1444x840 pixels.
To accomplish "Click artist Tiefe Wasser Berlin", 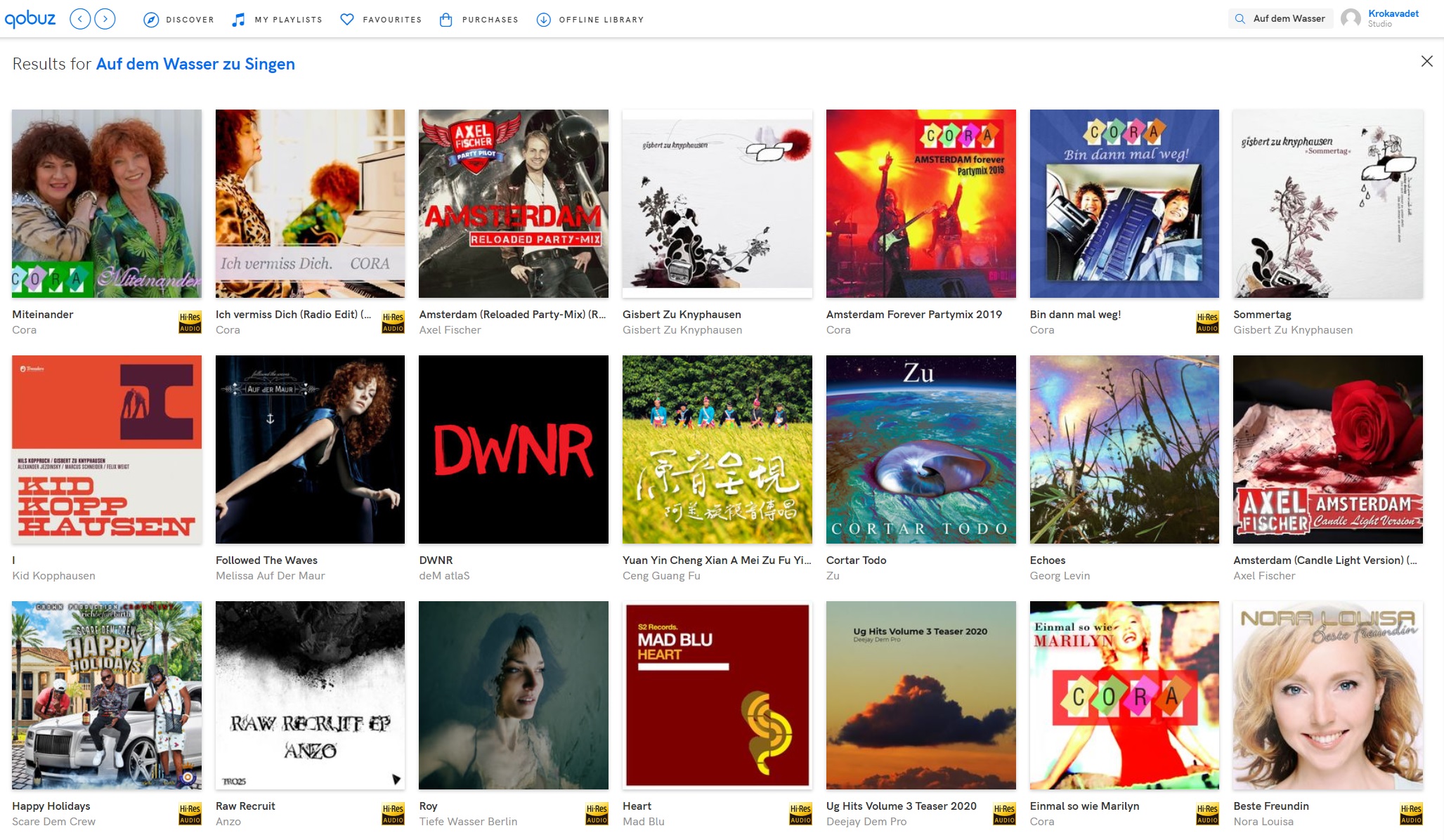I will [x=468, y=822].
